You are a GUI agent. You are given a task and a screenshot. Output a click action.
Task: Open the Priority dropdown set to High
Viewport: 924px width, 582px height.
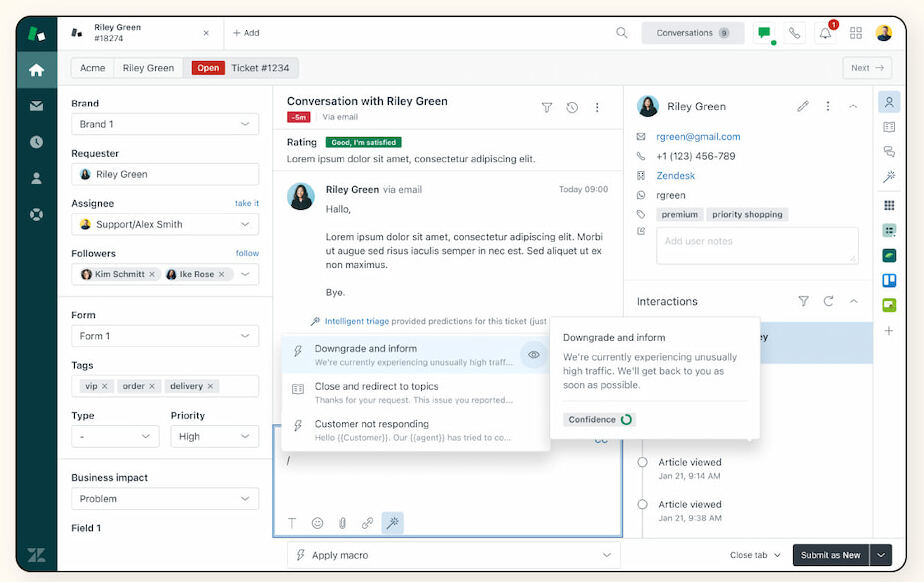(214, 436)
